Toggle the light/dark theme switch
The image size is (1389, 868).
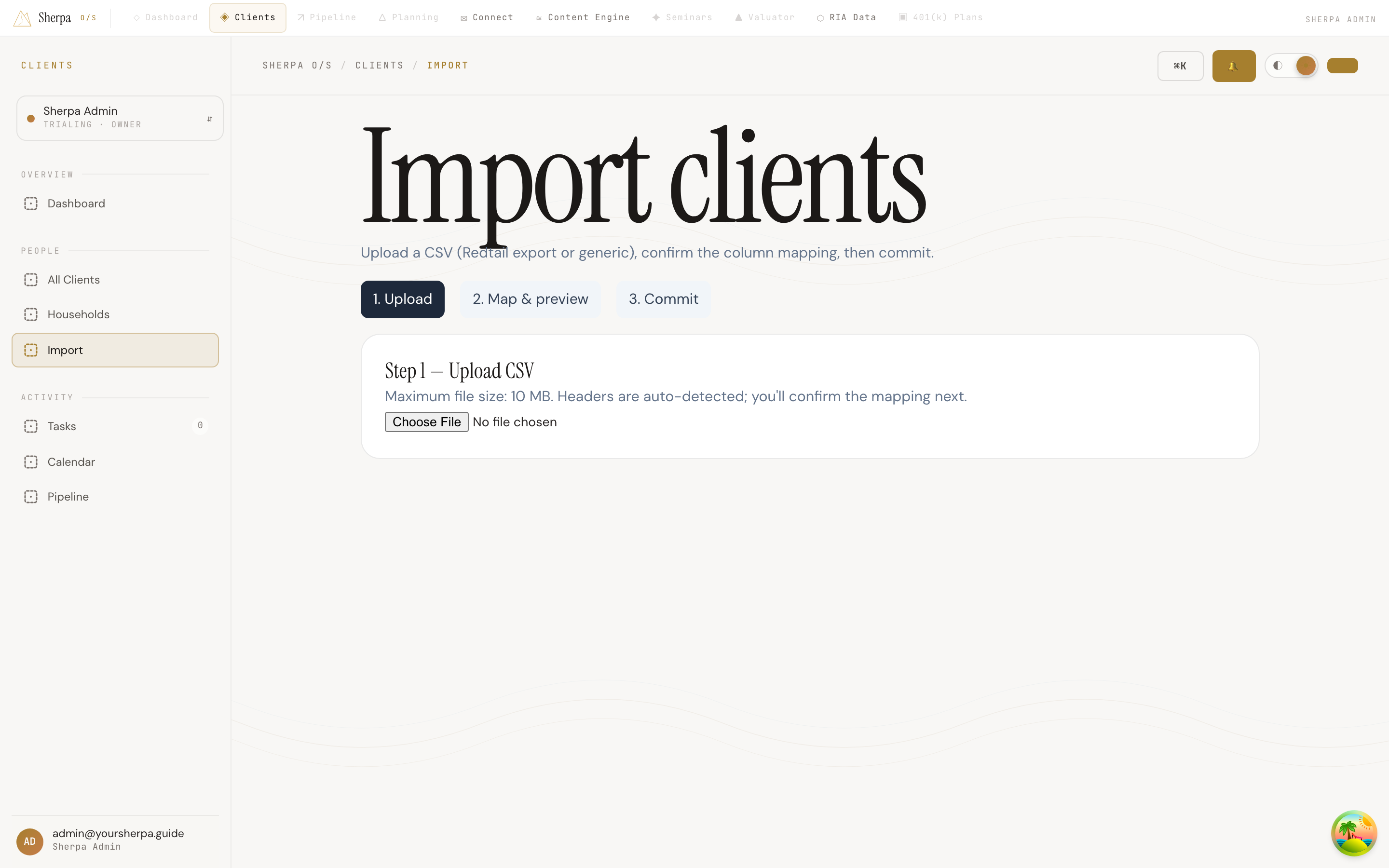1291,66
